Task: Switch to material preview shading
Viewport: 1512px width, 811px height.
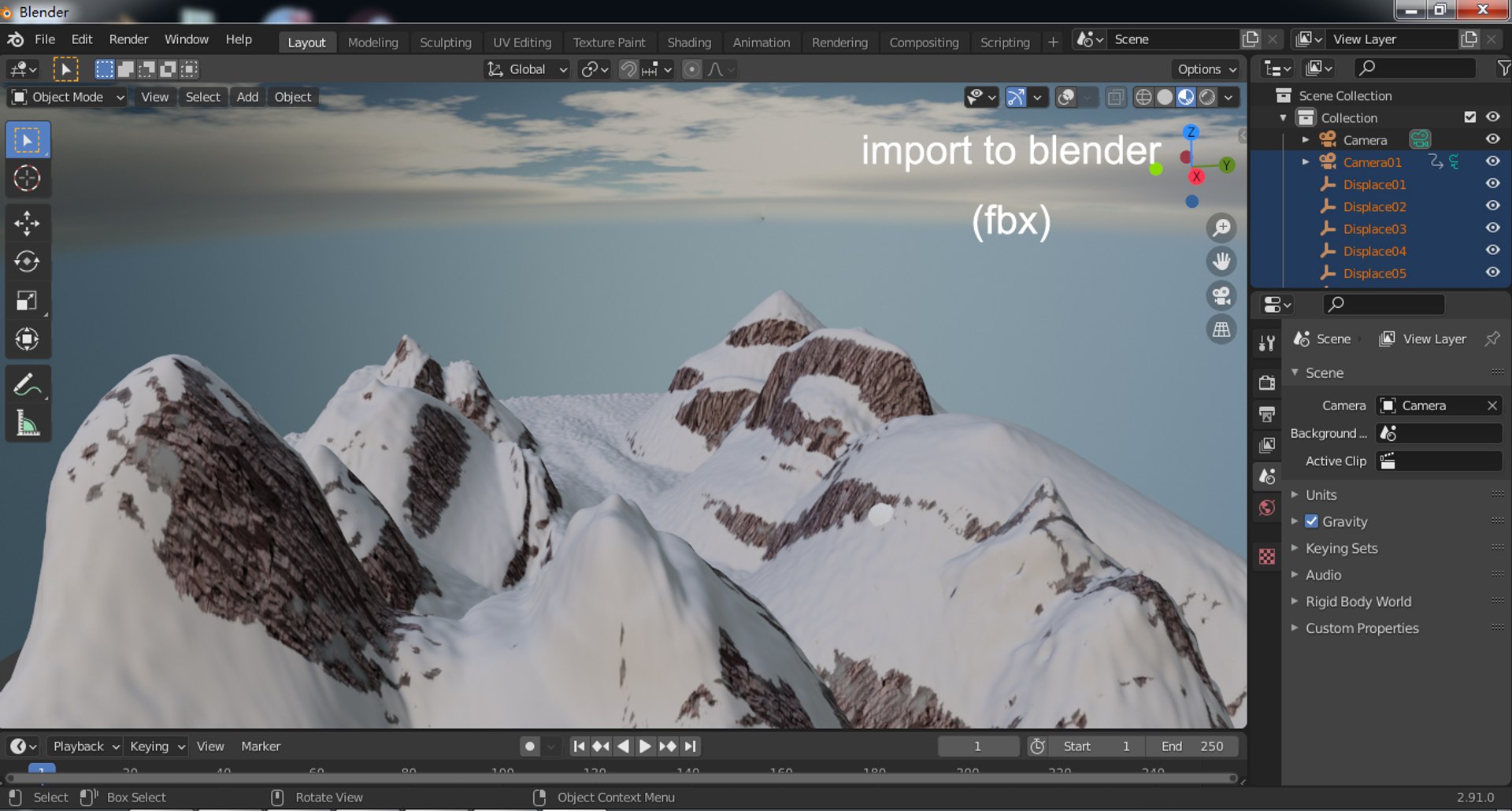Action: pyautogui.click(x=1186, y=97)
